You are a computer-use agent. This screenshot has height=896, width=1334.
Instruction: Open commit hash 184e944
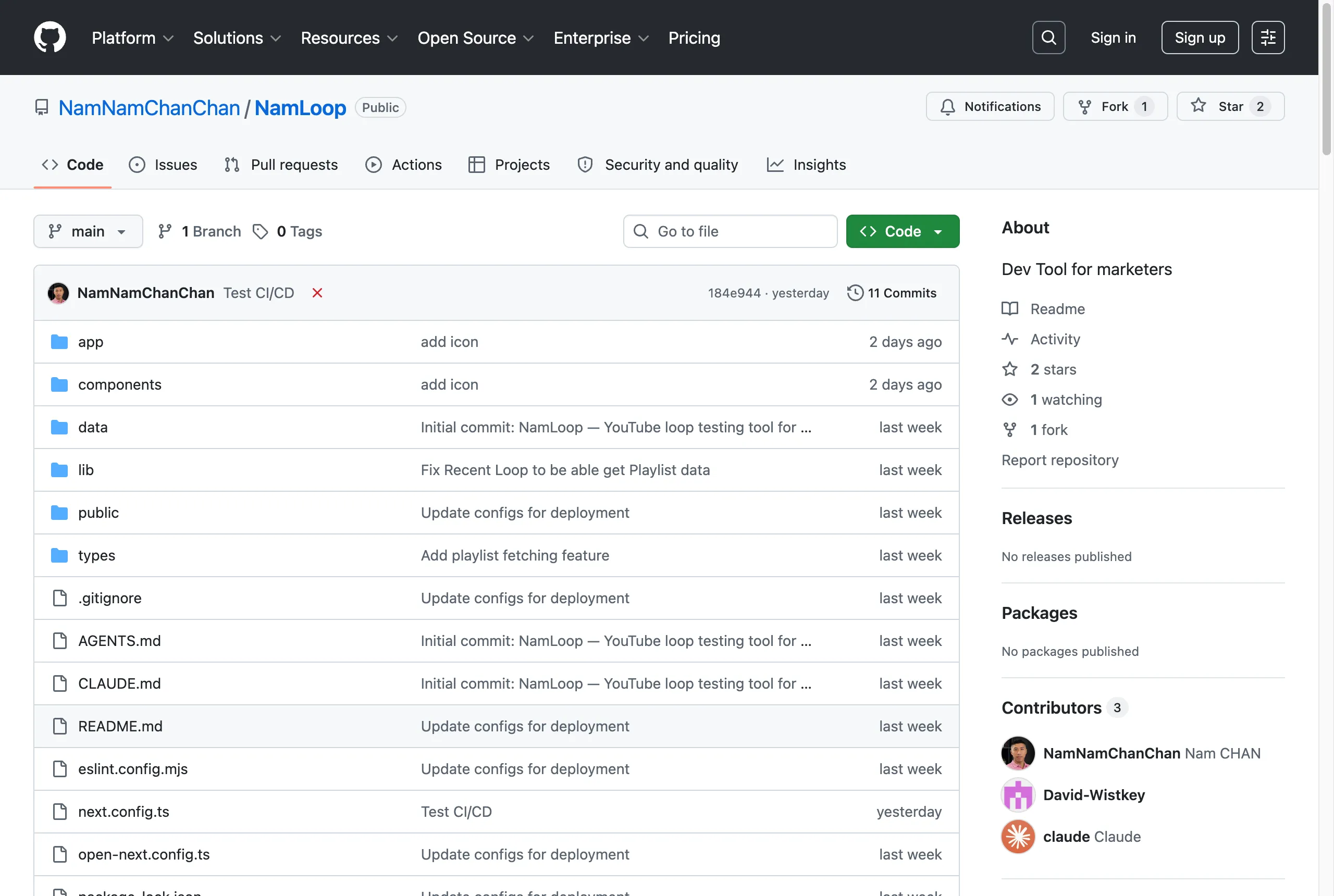(734, 293)
